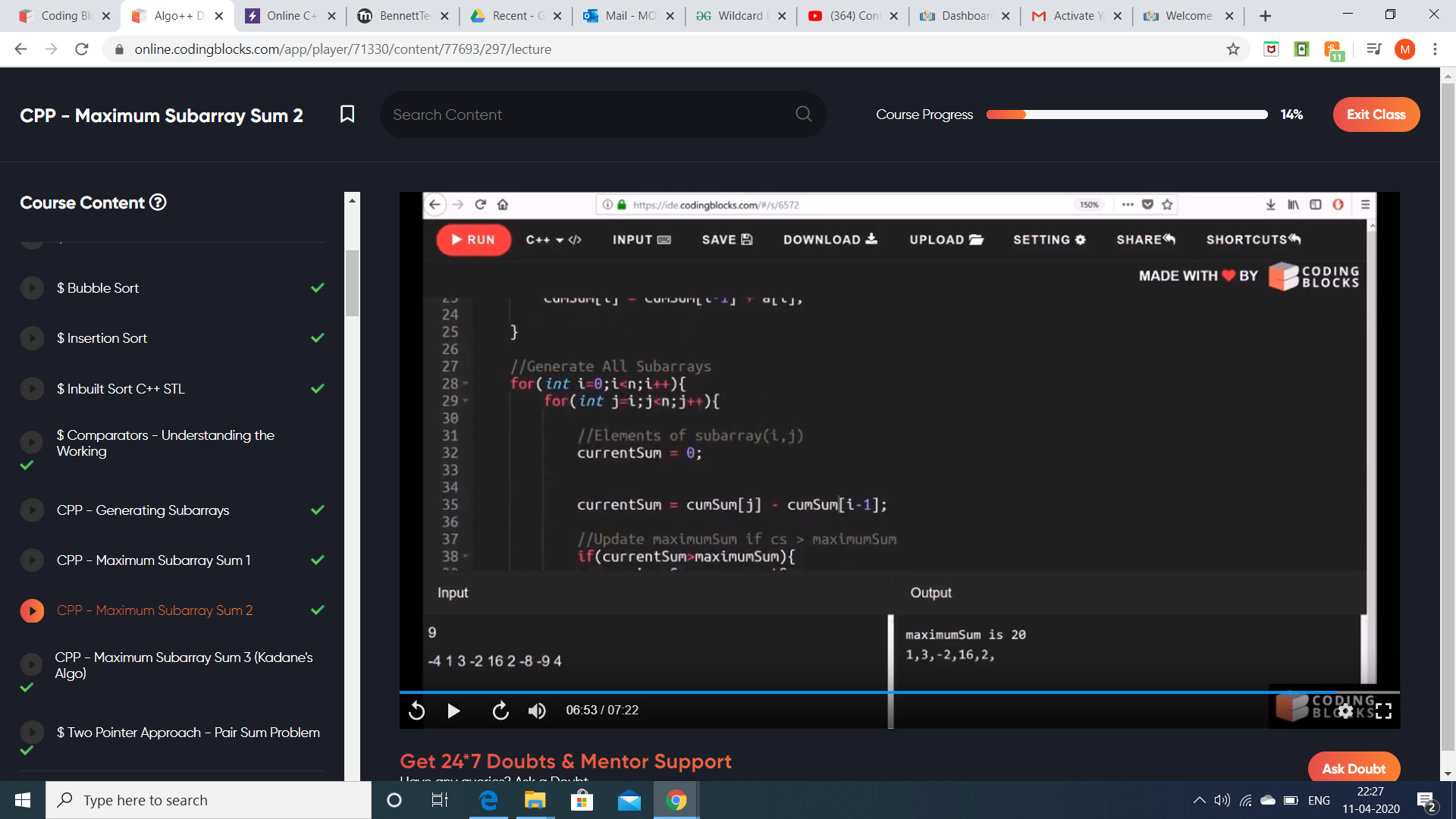Switch to the Online C++ browser tab
The width and height of the screenshot is (1456, 819).
click(290, 16)
